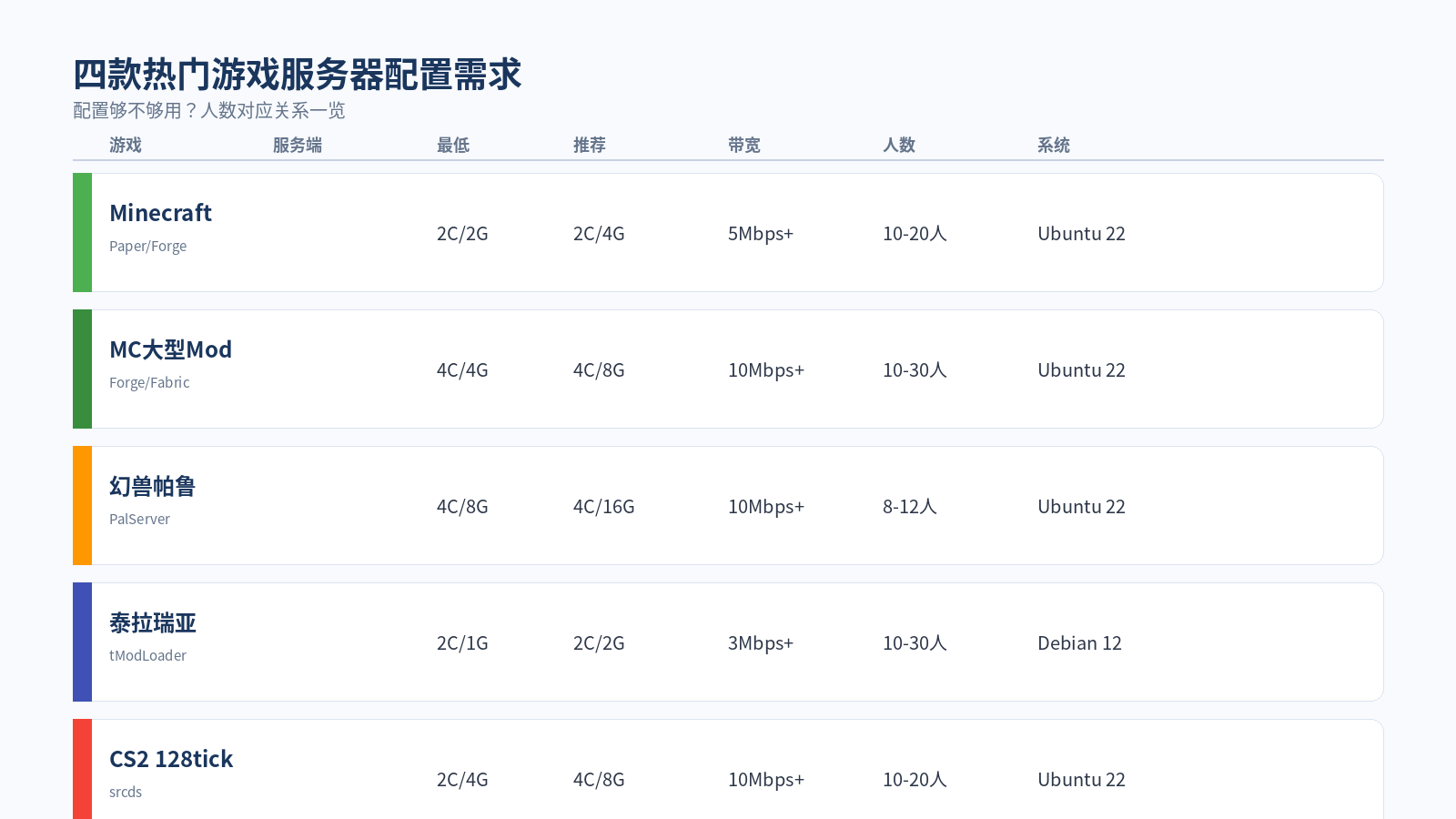Click the title 四款热门游戏服务器配置需求
The image size is (1456, 819).
coord(297,74)
